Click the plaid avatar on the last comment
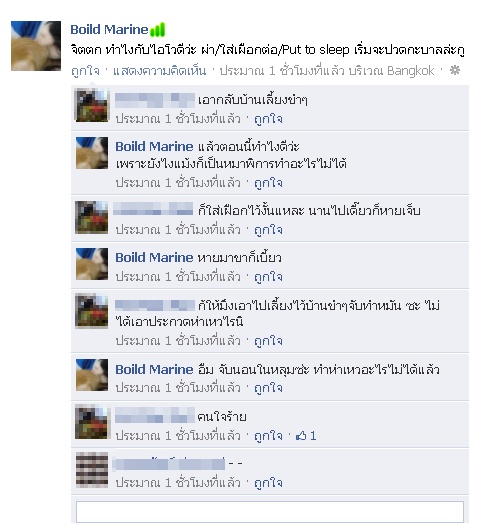 pyautogui.click(x=92, y=470)
